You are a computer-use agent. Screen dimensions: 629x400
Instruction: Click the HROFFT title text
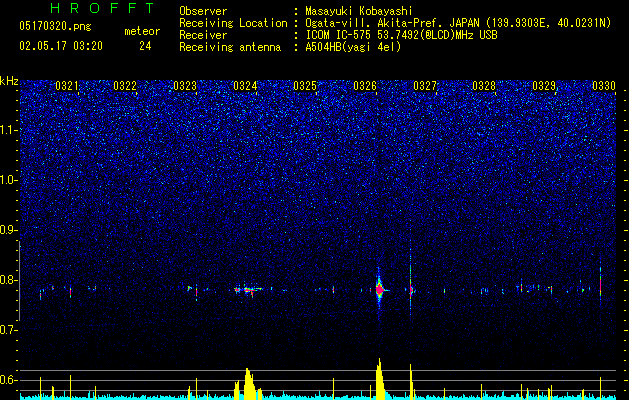click(102, 8)
